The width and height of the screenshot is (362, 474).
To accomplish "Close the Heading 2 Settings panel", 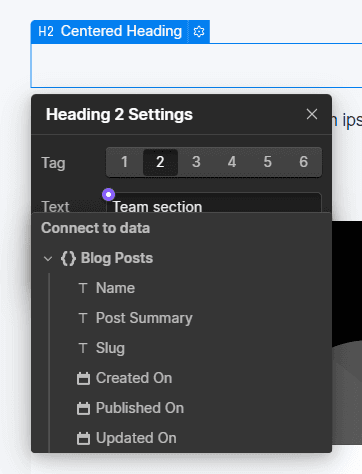I will click(312, 114).
